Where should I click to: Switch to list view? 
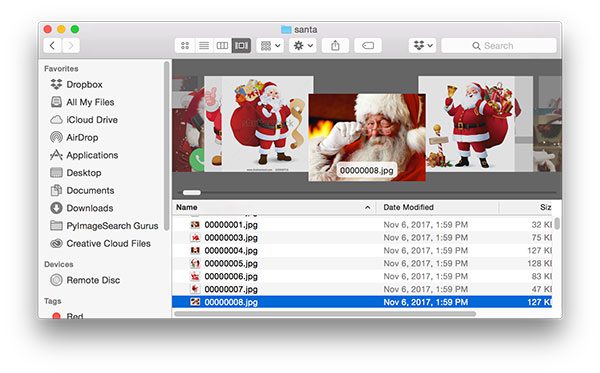point(204,46)
